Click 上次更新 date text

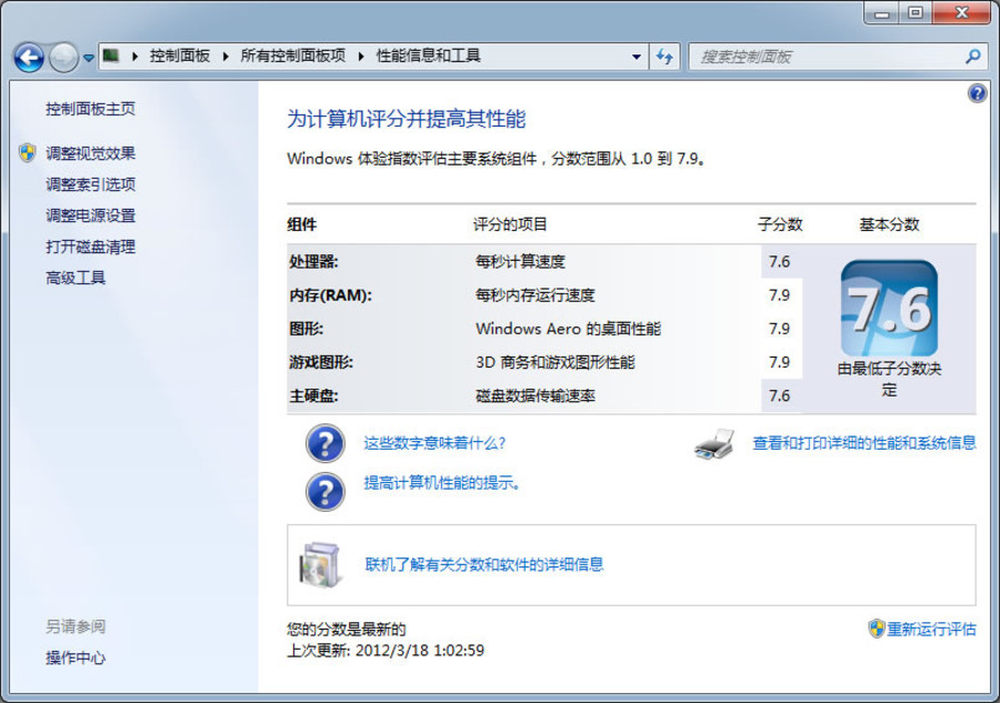click(385, 651)
